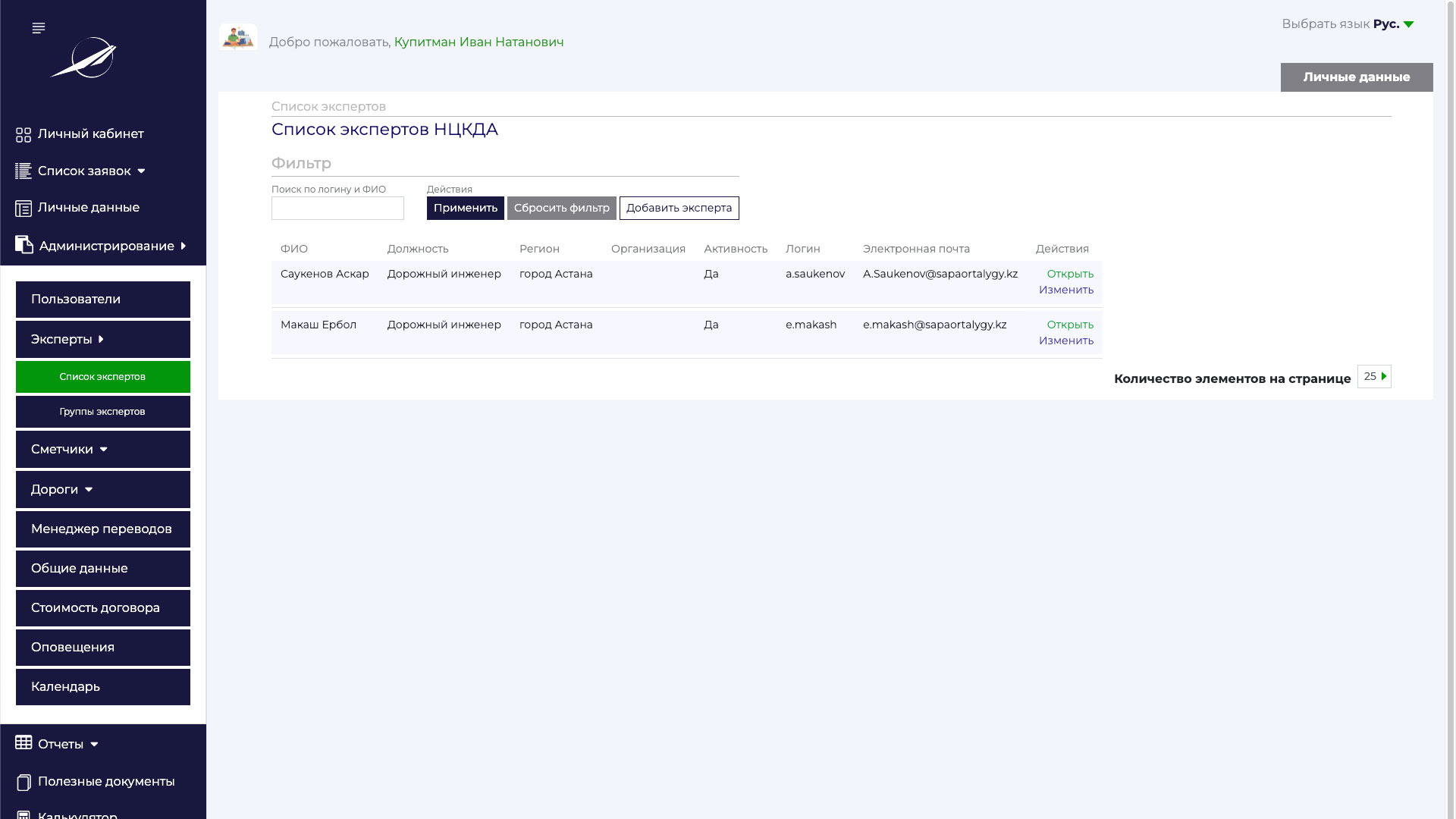Click the Личный кабинет grid icon
Image resolution: width=1456 pixels, height=819 pixels.
(24, 135)
